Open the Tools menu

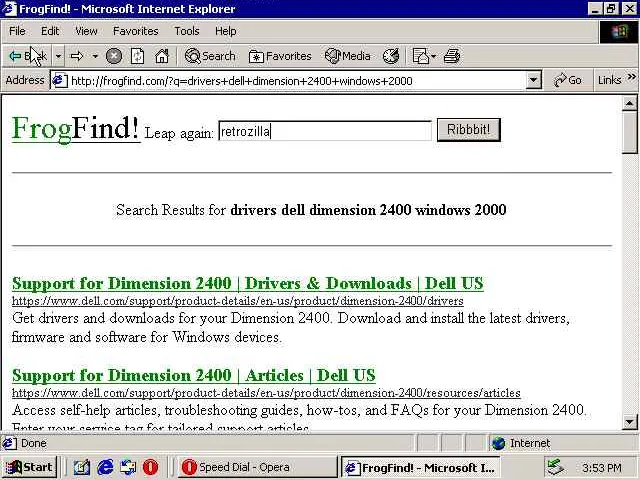point(187,31)
